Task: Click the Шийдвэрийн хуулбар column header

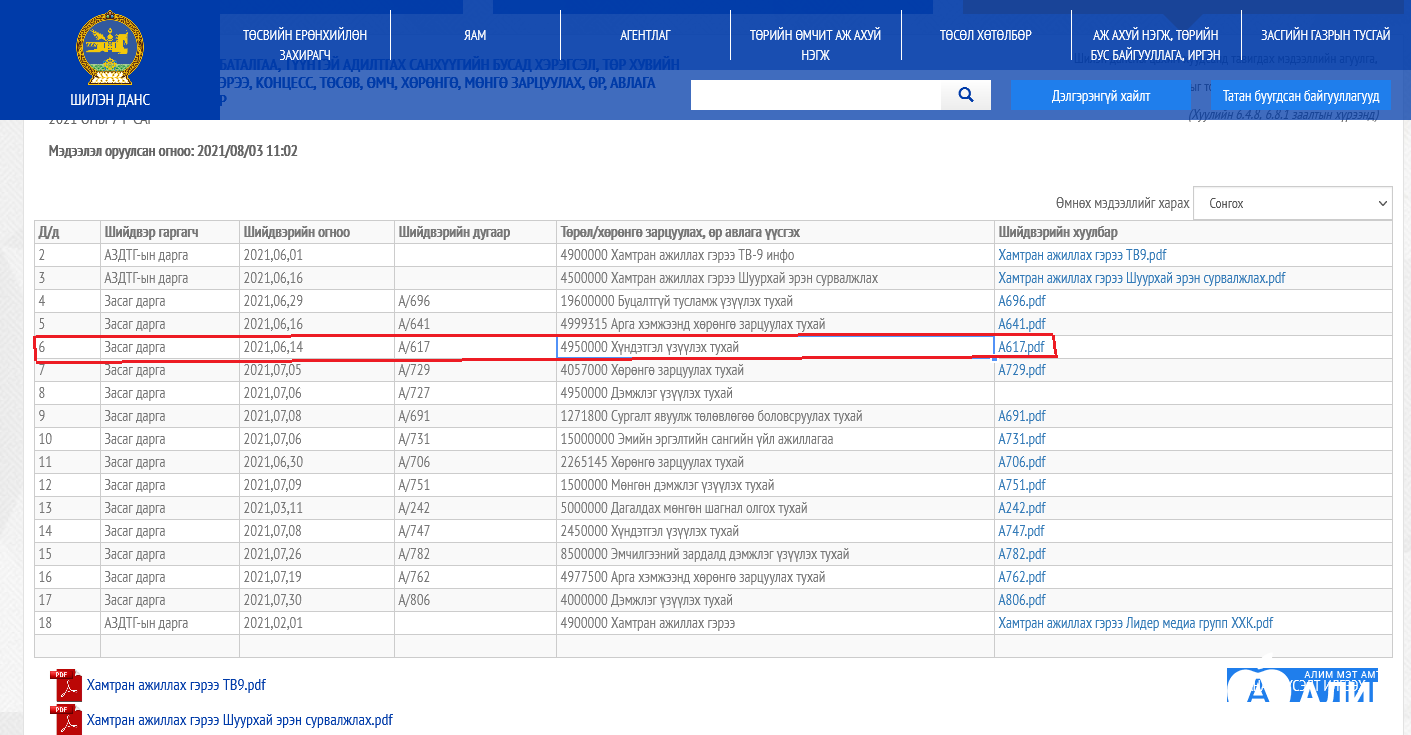Action: [x=1193, y=232]
